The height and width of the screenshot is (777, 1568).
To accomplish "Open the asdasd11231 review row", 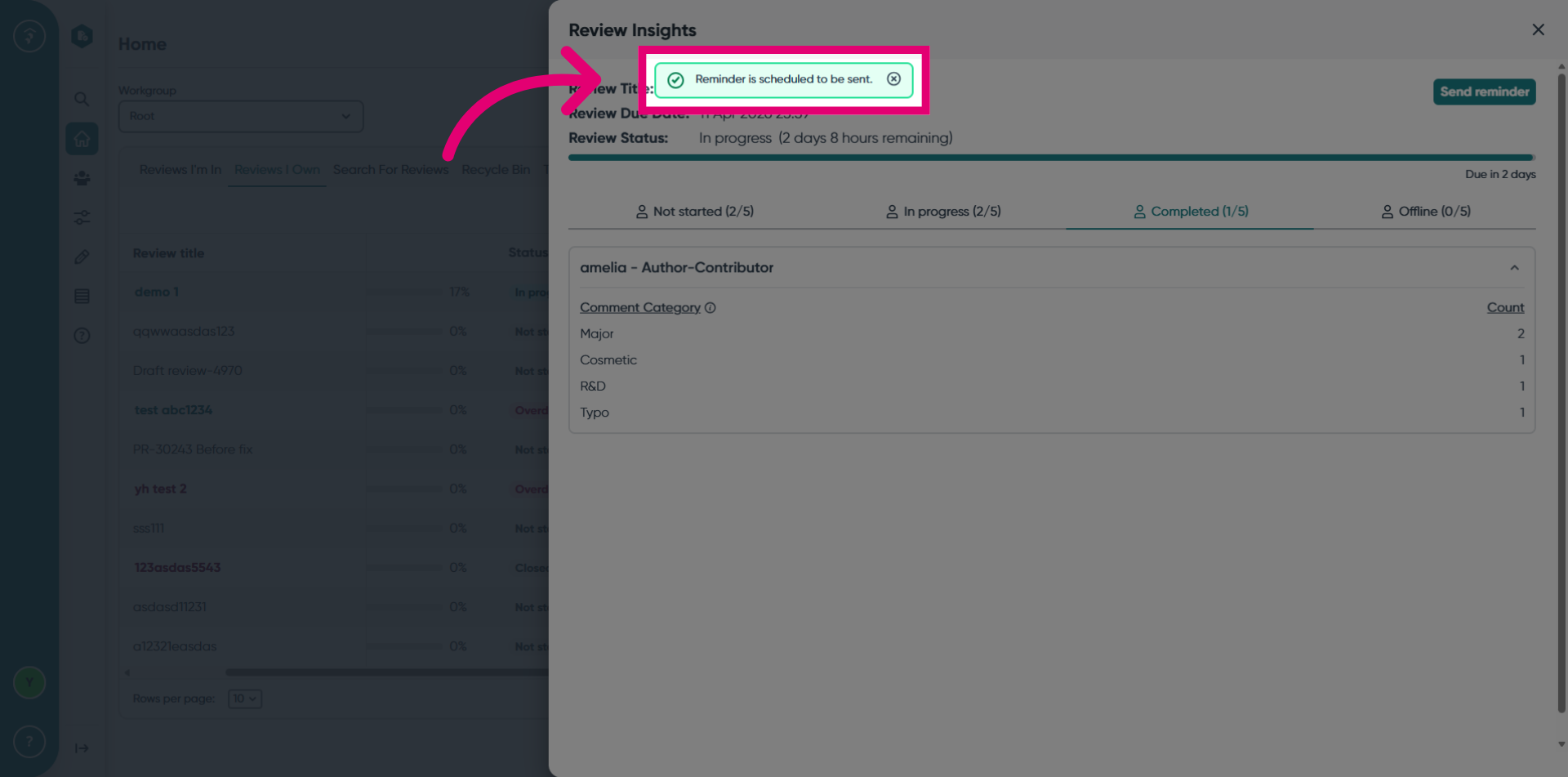I will (169, 607).
